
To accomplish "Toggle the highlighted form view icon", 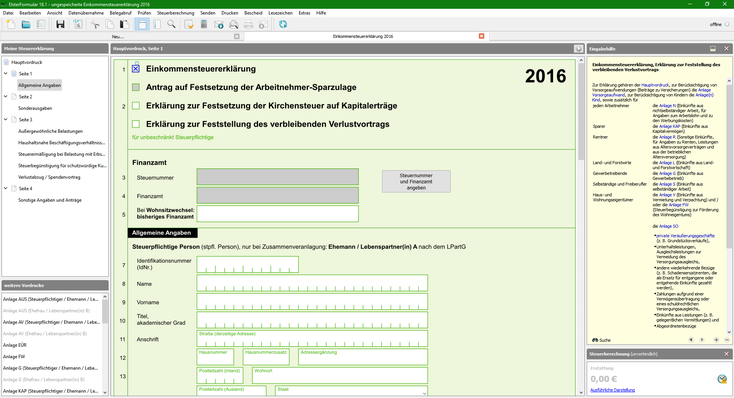I will 142,24.
